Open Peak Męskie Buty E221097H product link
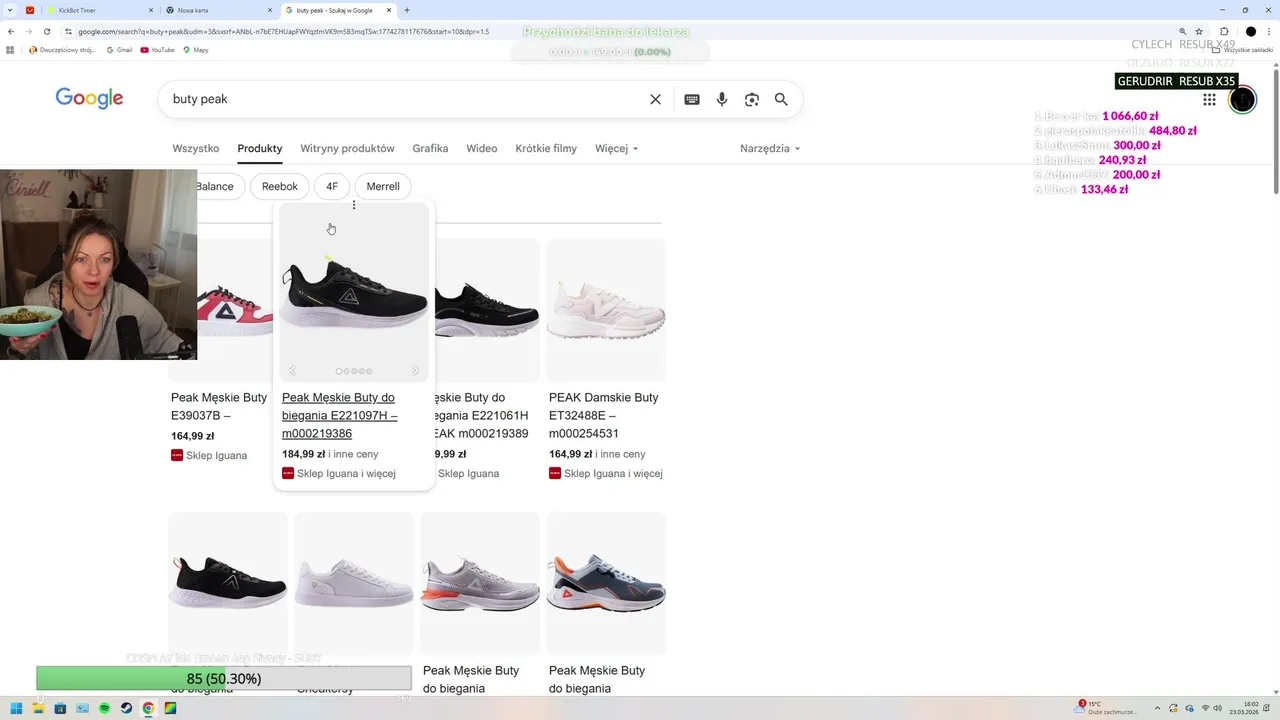 tap(340, 415)
